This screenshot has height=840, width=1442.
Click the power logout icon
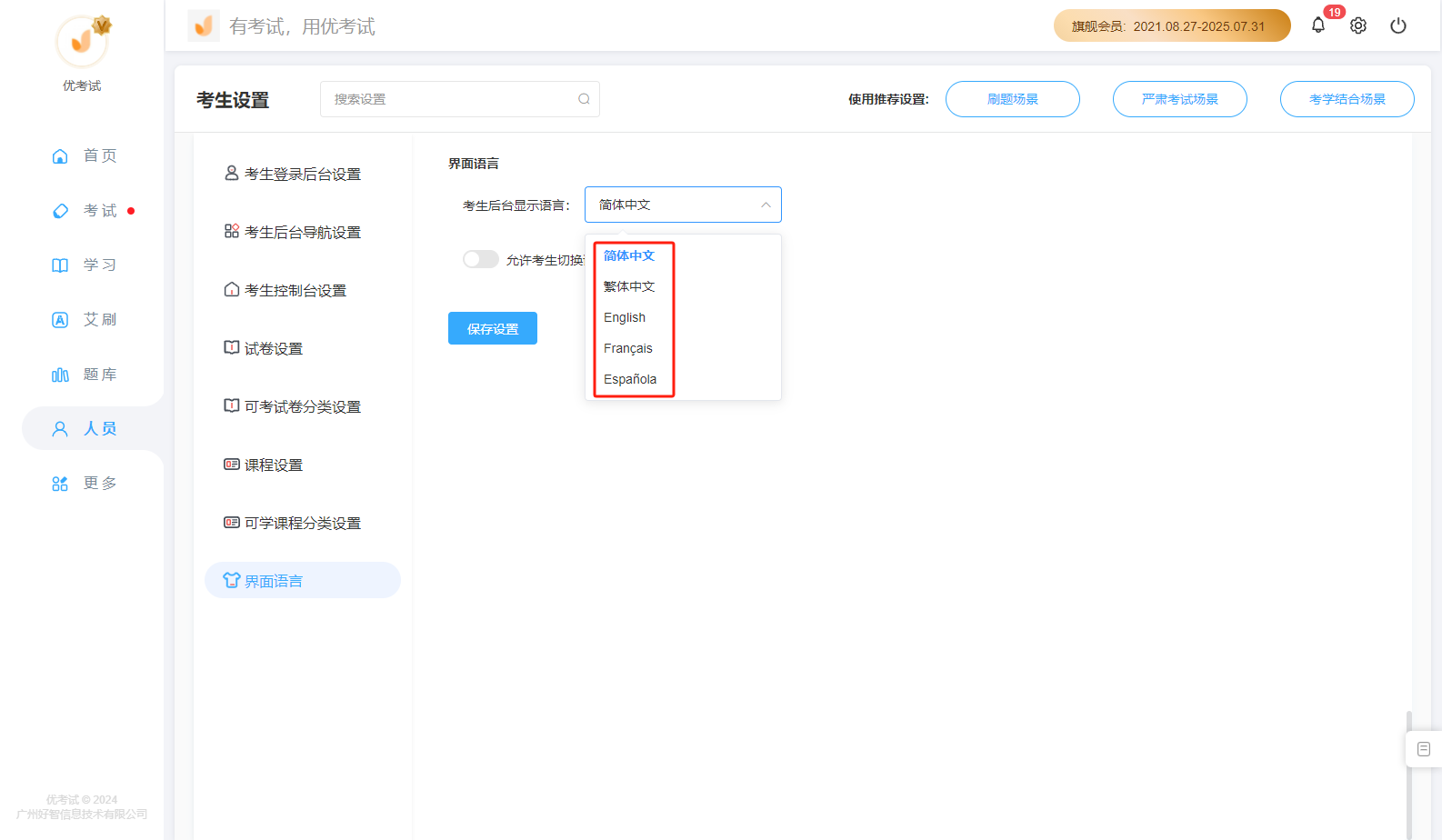click(x=1398, y=25)
